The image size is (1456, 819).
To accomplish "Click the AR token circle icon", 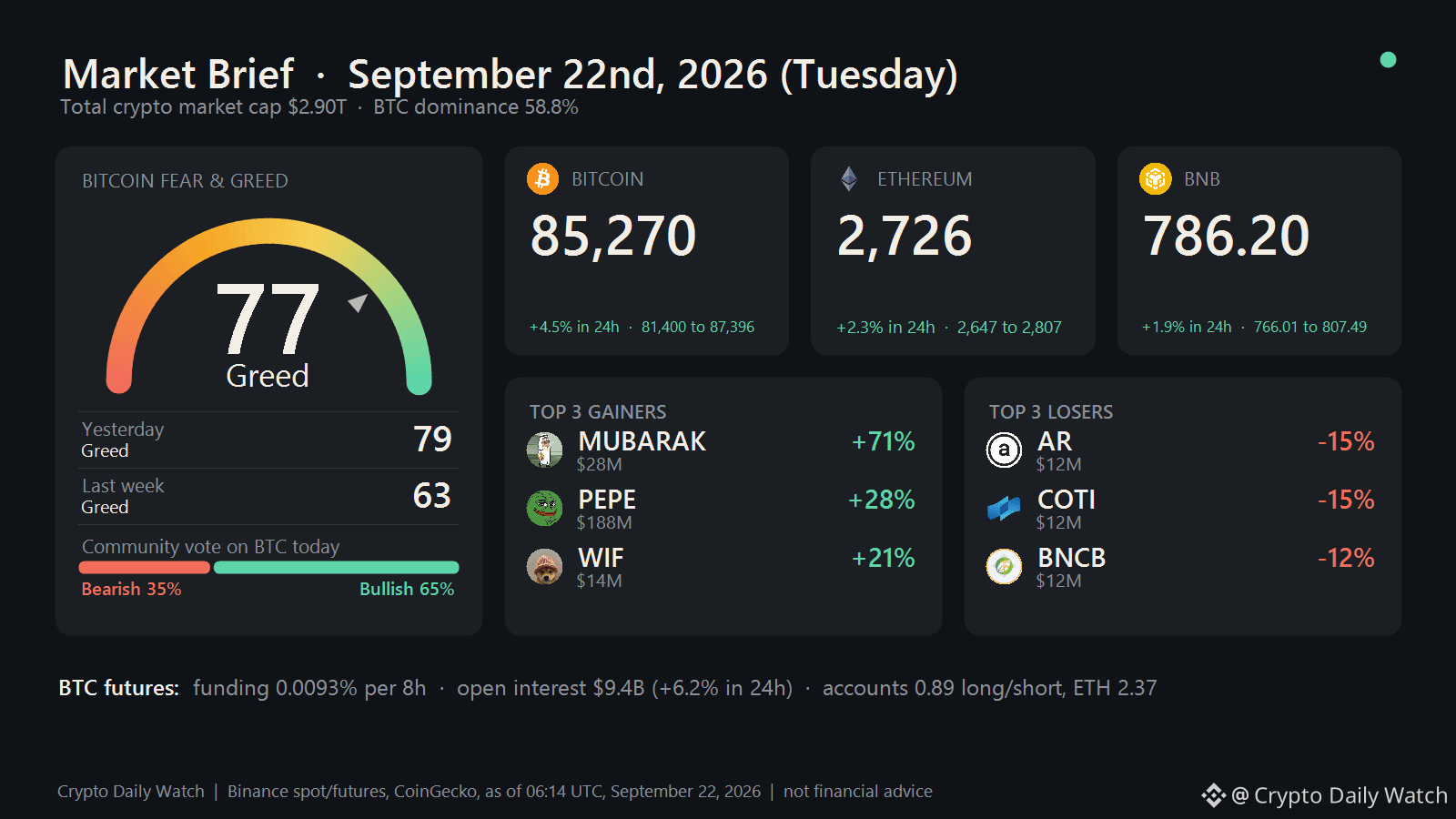I will point(1005,450).
